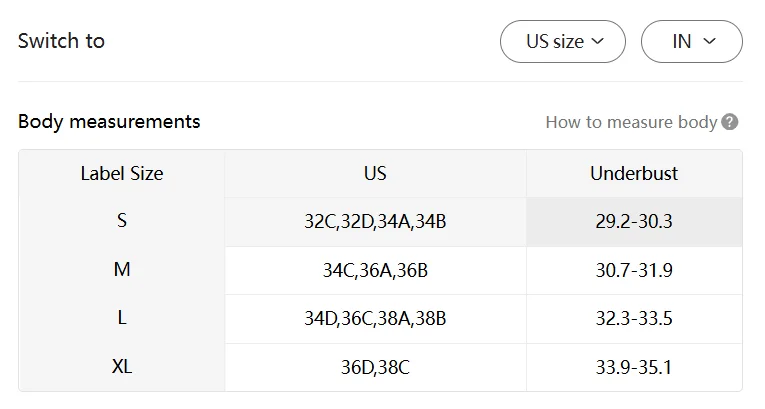Image resolution: width=765 pixels, height=409 pixels.
Task: Click the How to measure body link
Action: (x=631, y=122)
